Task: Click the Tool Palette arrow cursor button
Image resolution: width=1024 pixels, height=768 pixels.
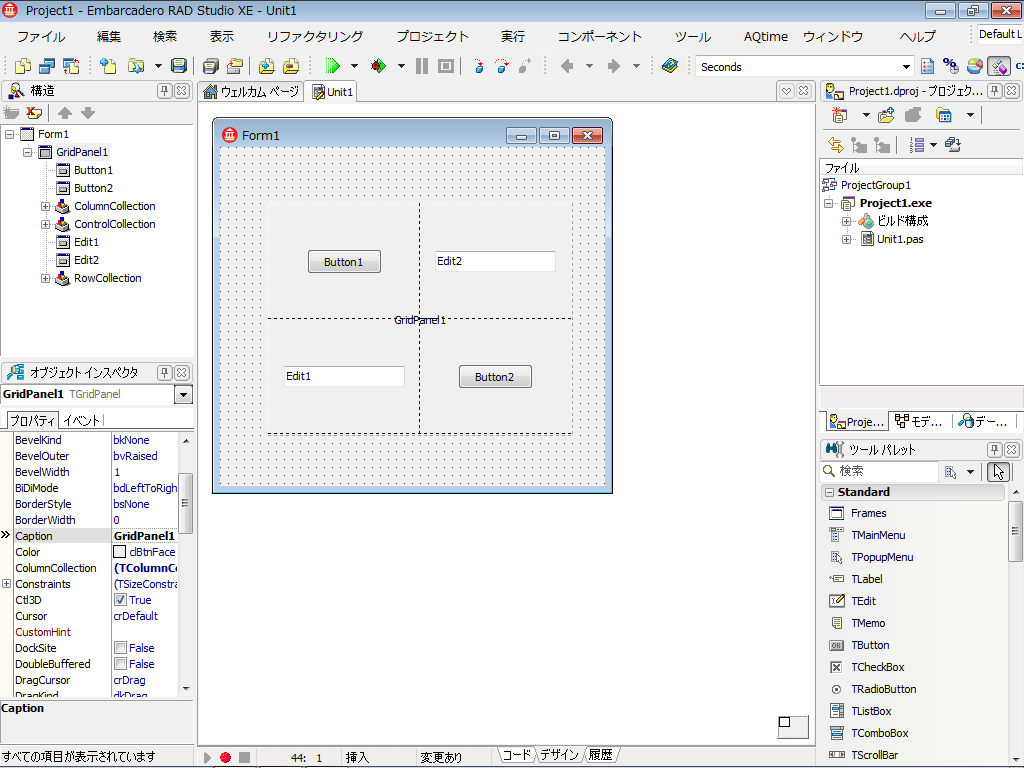Action: (x=999, y=472)
